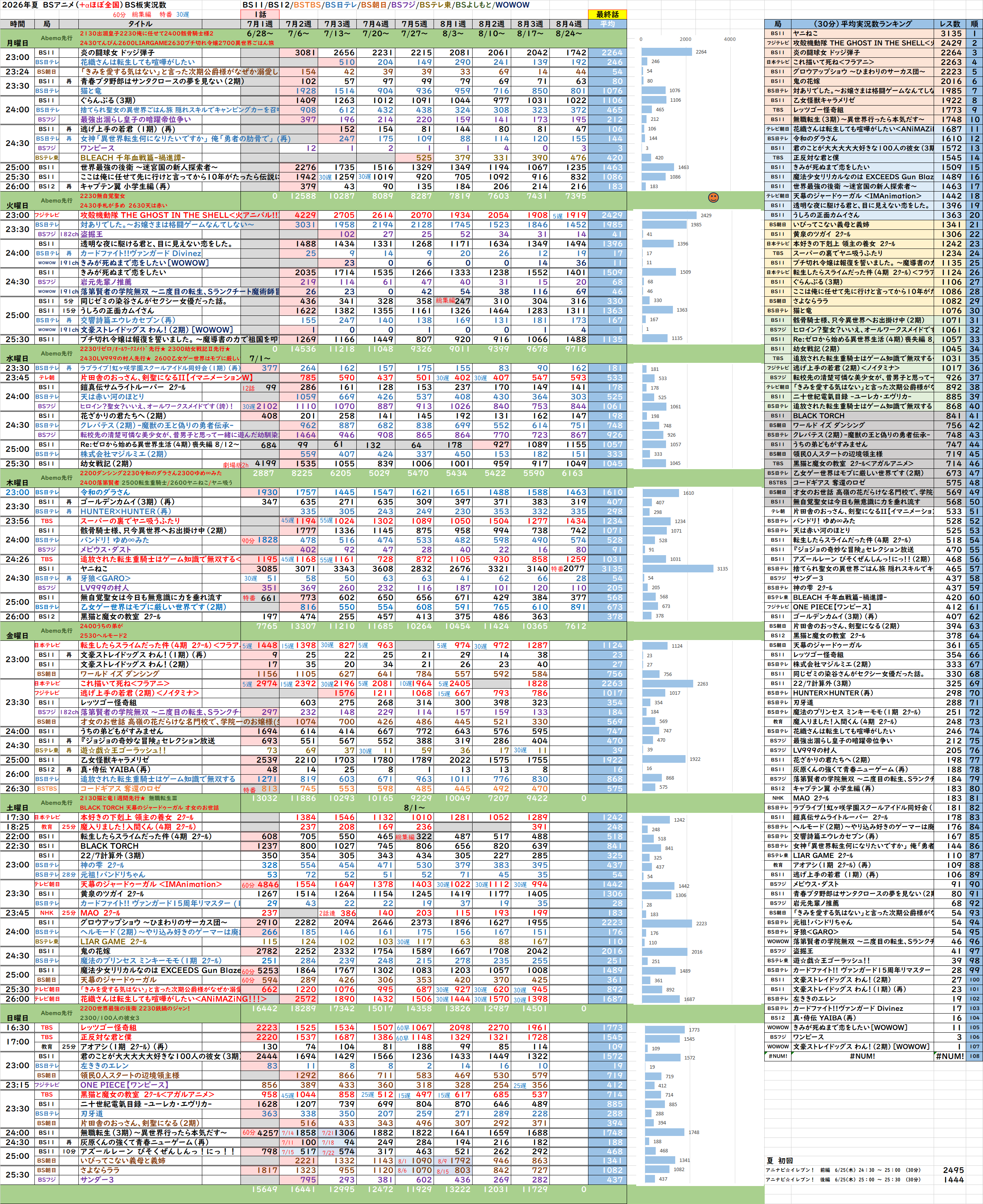Select the "18289" weekly total cell
This screenshot has height=1204, width=983.
(303, 1009)
